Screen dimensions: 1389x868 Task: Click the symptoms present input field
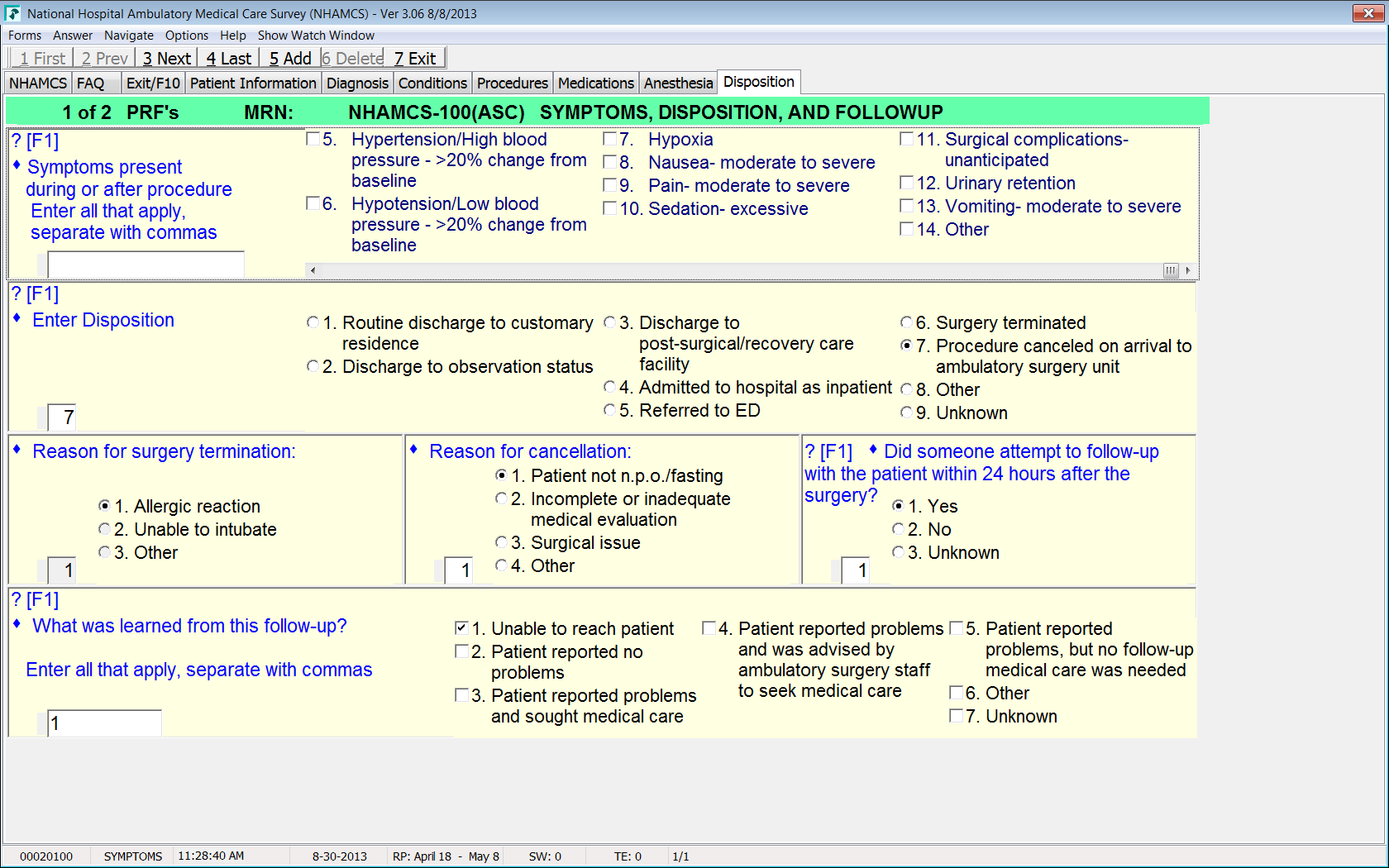point(146,265)
